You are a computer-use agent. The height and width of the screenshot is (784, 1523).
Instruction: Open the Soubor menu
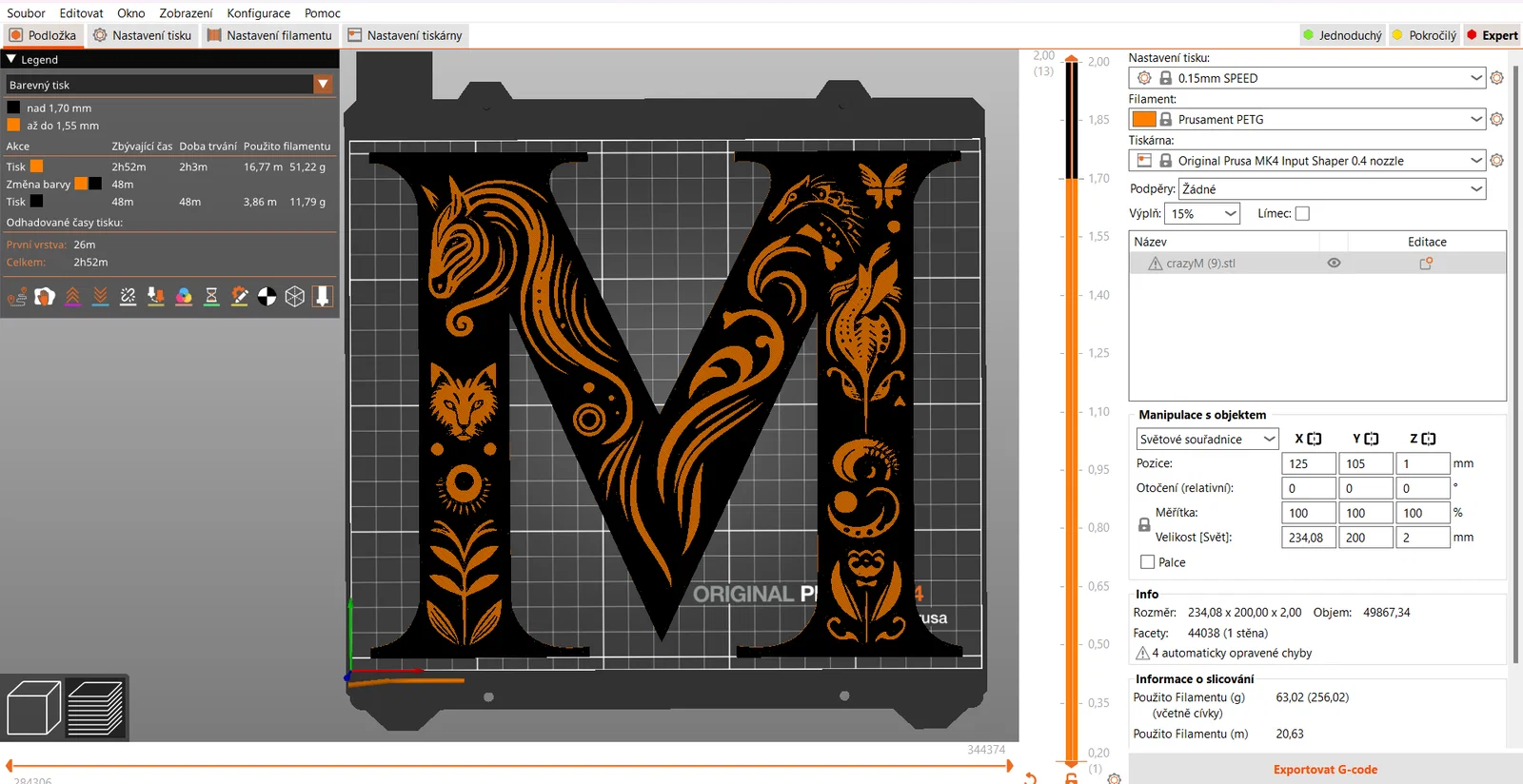click(26, 13)
